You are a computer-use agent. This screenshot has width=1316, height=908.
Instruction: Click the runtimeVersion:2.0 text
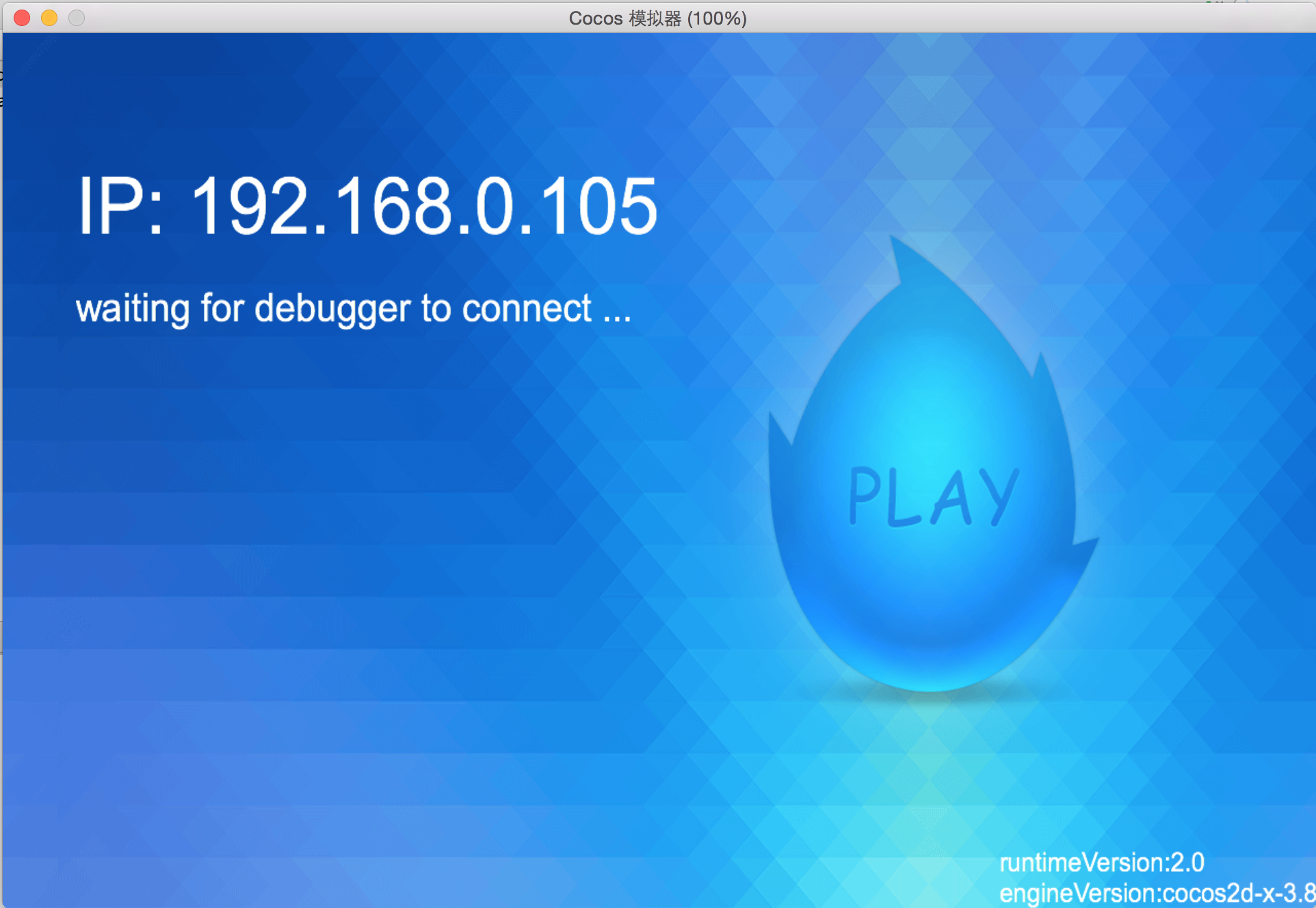(1101, 863)
